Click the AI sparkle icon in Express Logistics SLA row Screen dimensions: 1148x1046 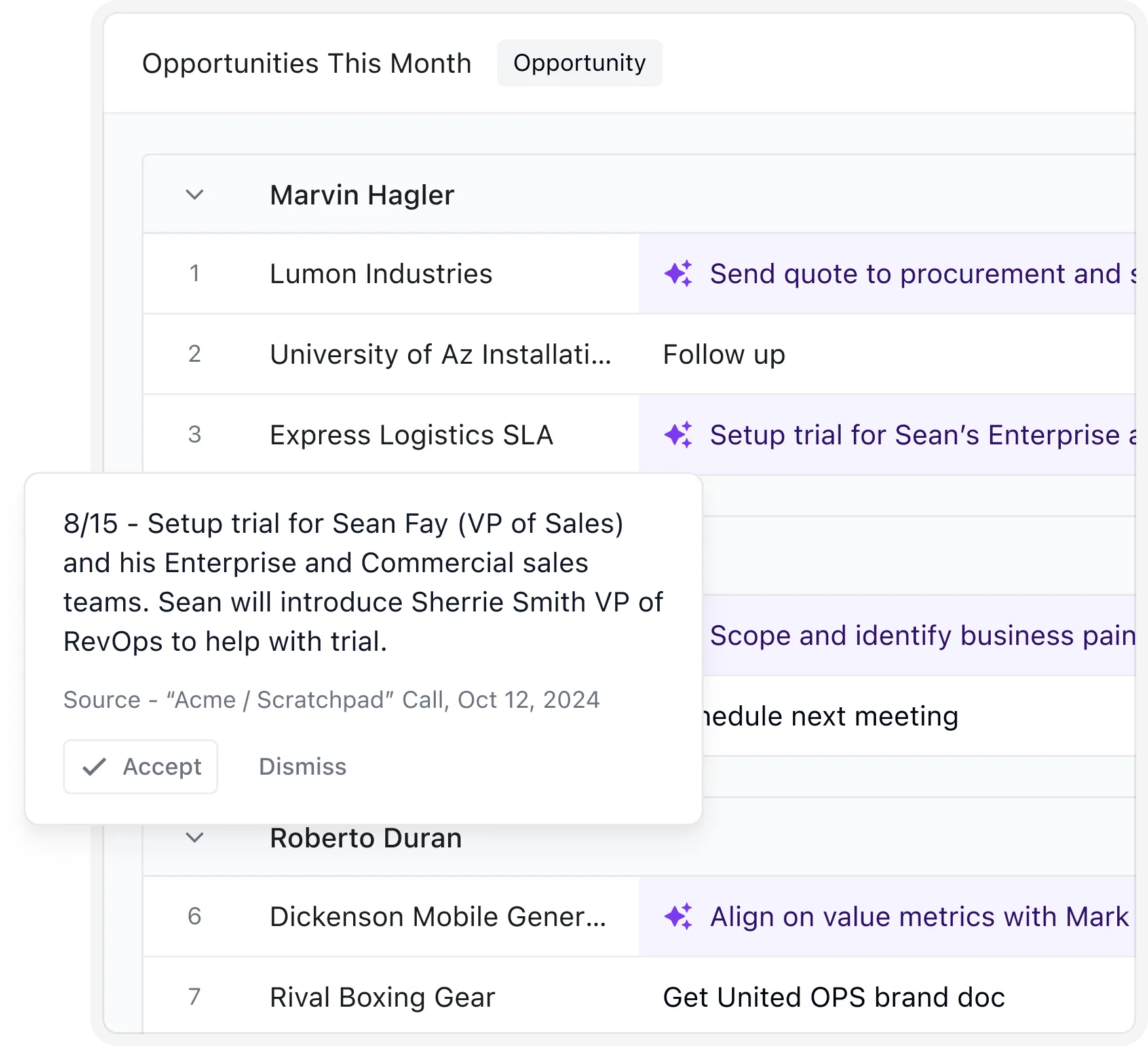coord(678,435)
